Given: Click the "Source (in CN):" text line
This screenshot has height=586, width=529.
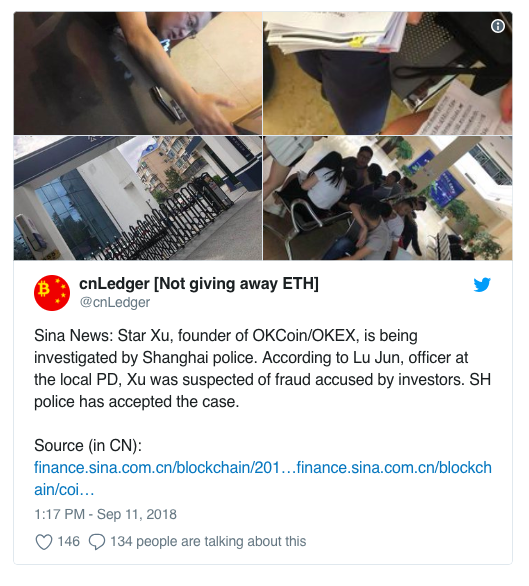Looking at the screenshot, I should (88, 445).
